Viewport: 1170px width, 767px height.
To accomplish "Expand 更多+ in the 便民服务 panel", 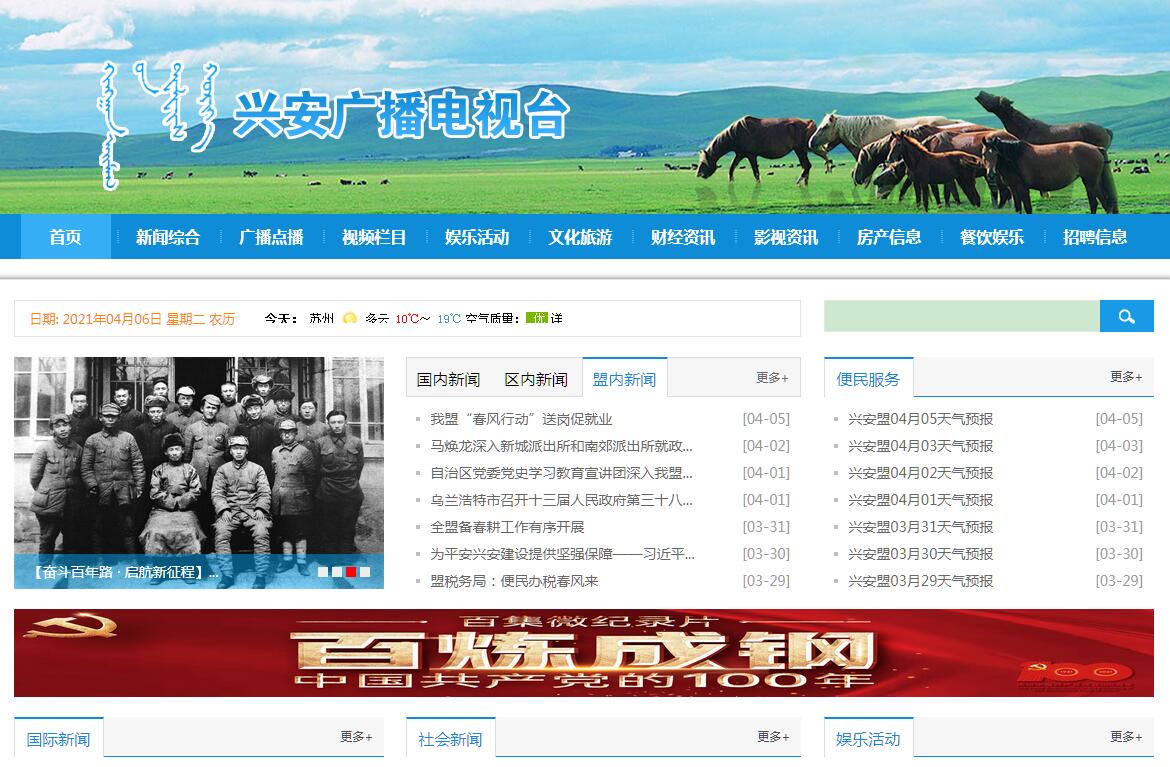I will tap(1125, 377).
